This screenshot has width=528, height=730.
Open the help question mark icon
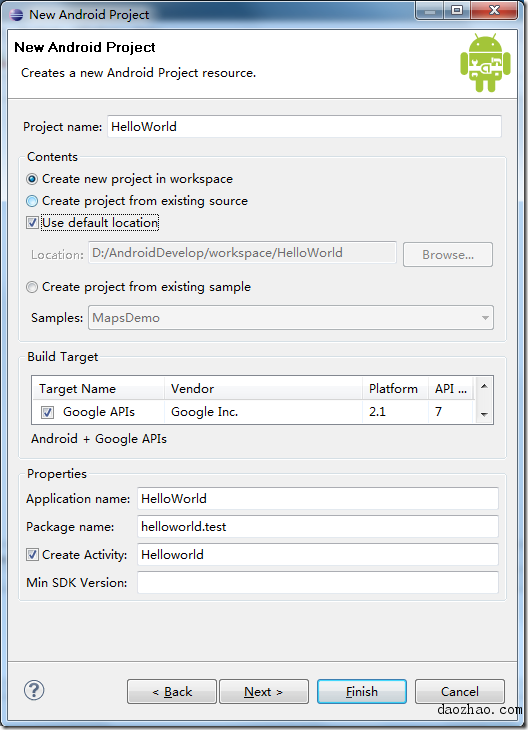(34, 690)
